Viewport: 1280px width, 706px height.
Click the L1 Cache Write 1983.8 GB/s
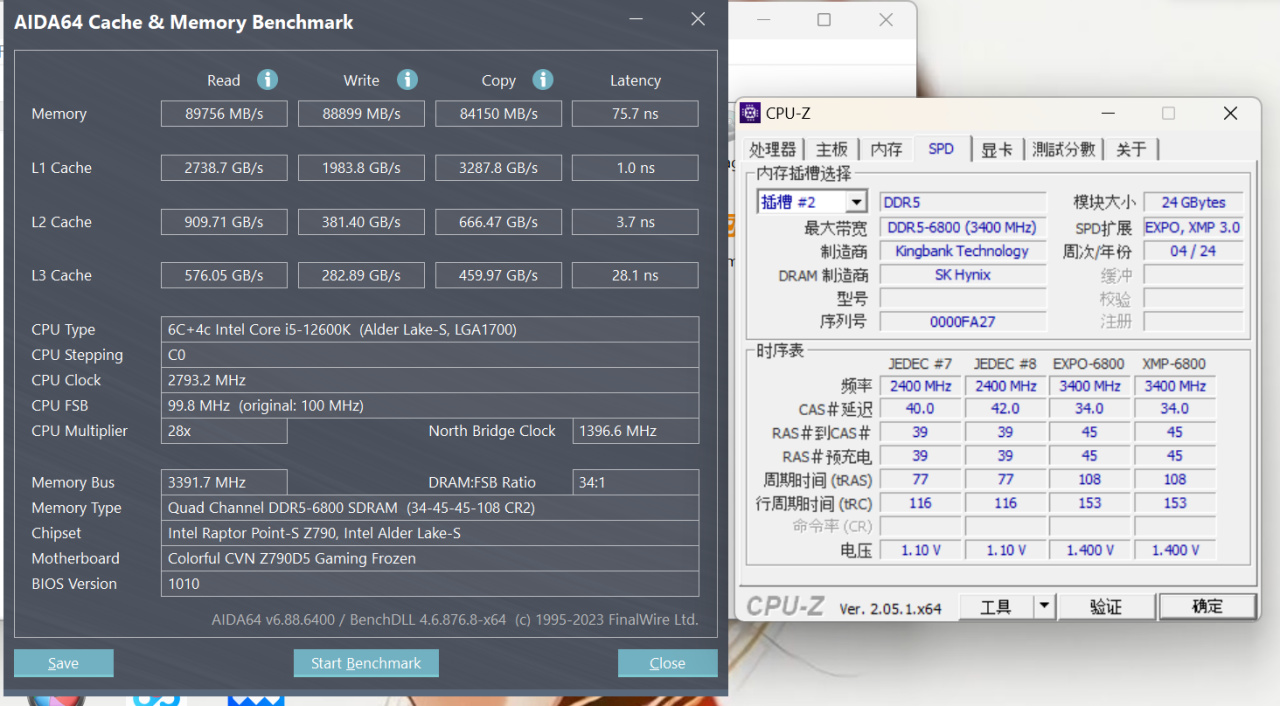(x=361, y=168)
